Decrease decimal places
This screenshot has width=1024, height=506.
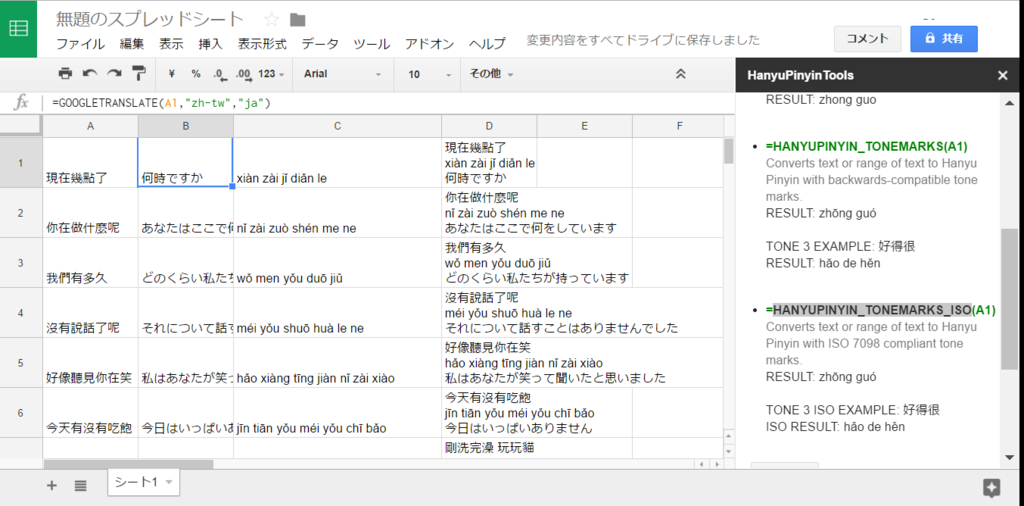tap(219, 74)
